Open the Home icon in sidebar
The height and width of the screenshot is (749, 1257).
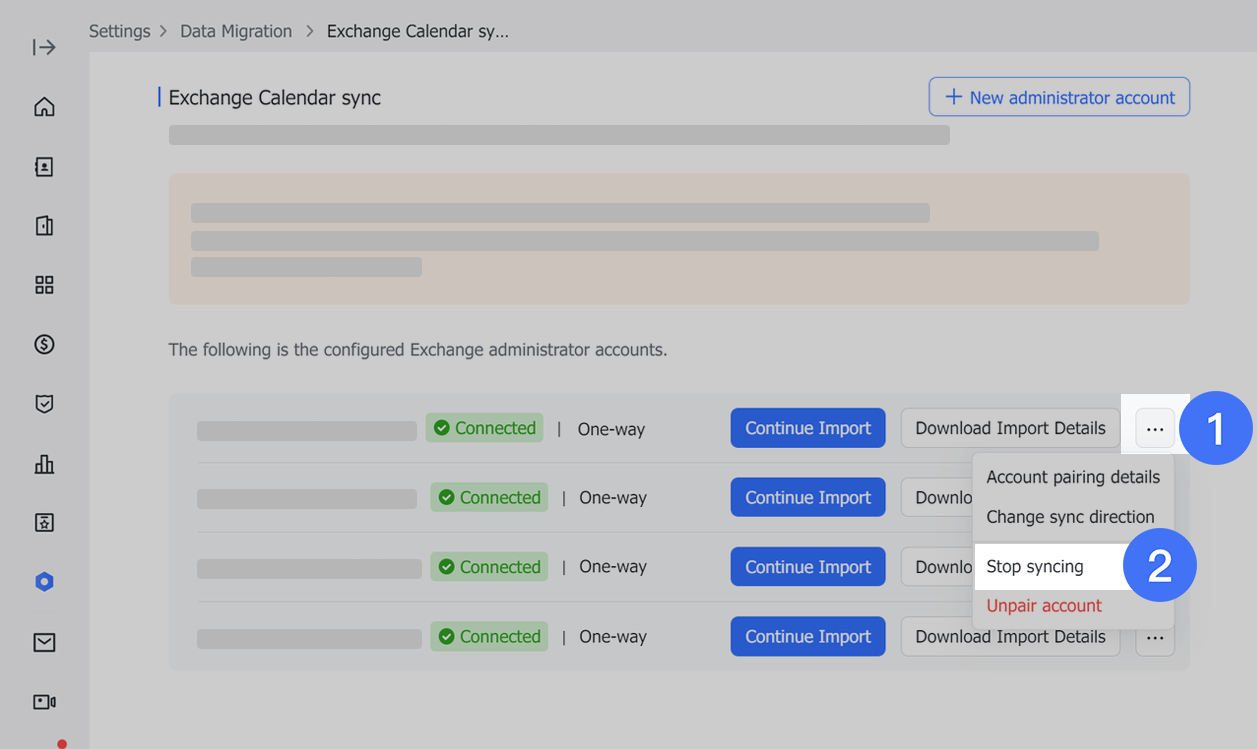44,107
